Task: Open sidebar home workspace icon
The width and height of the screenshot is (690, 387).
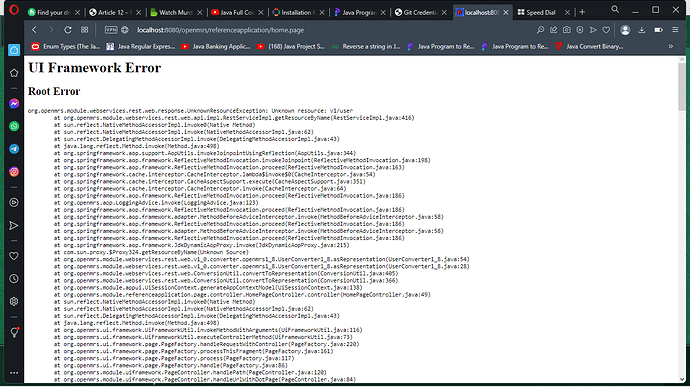Action: point(14,50)
